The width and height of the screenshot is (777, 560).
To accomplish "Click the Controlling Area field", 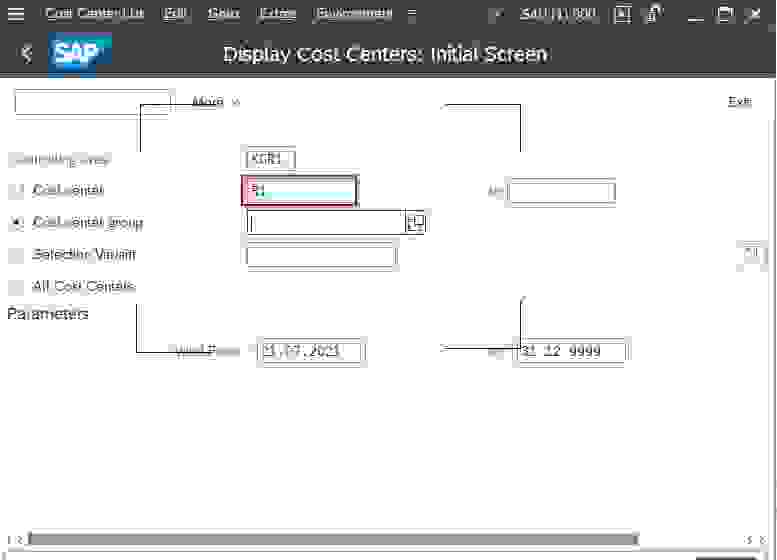I will point(270,159).
